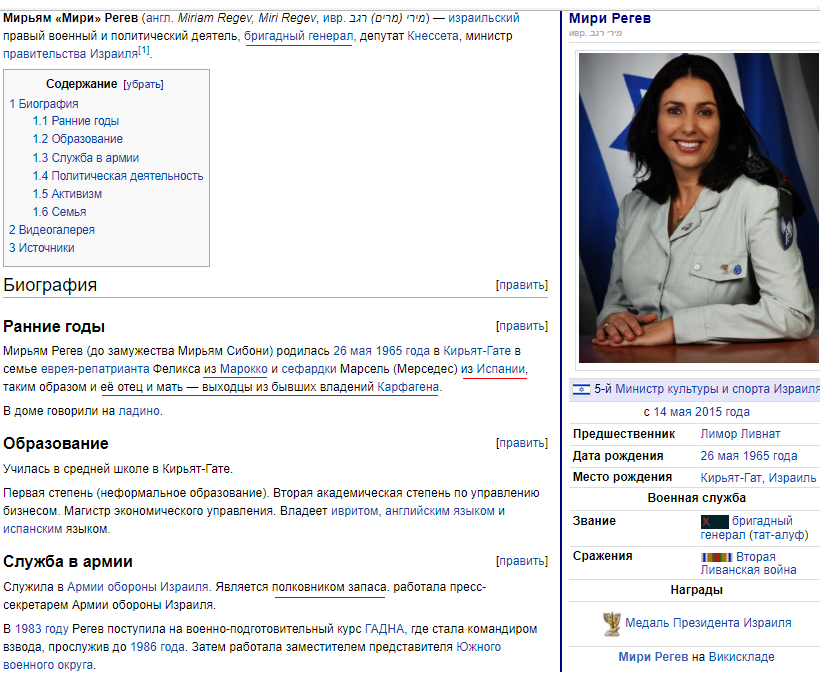
Task: Open infobox Израиль country link
Action: pos(792,478)
